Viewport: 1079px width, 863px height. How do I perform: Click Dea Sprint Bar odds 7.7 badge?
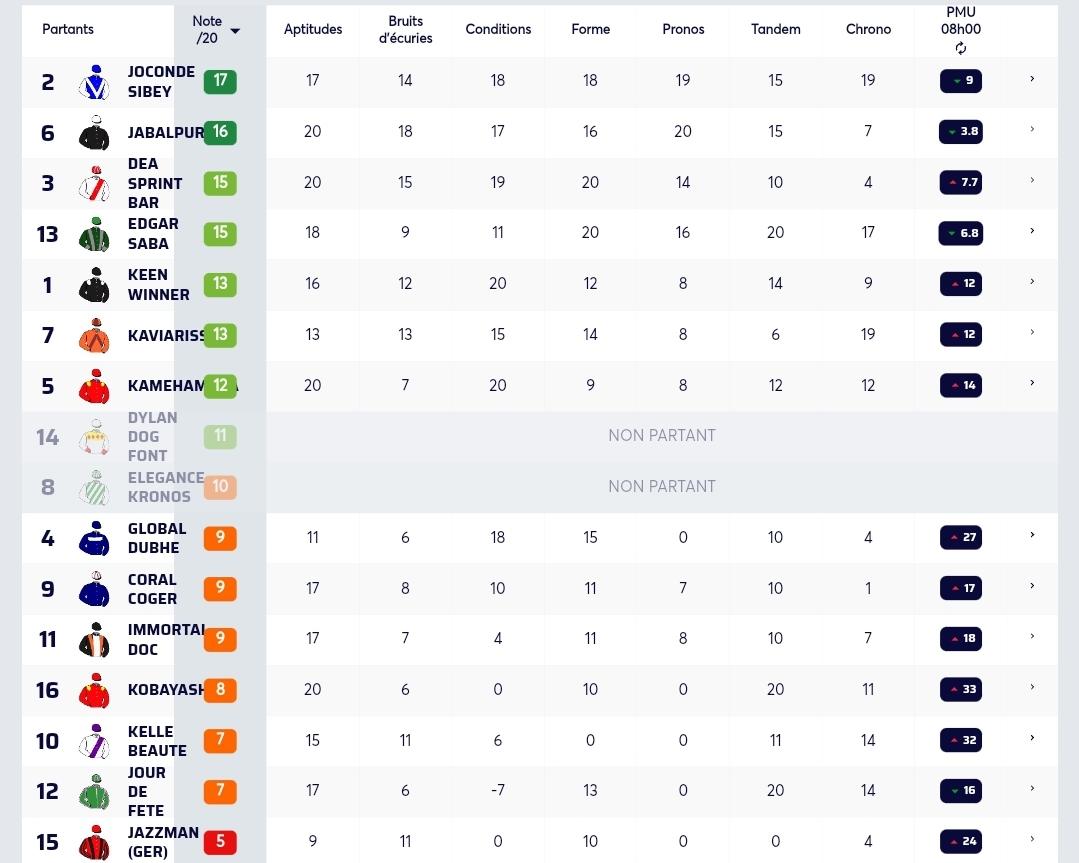961,182
